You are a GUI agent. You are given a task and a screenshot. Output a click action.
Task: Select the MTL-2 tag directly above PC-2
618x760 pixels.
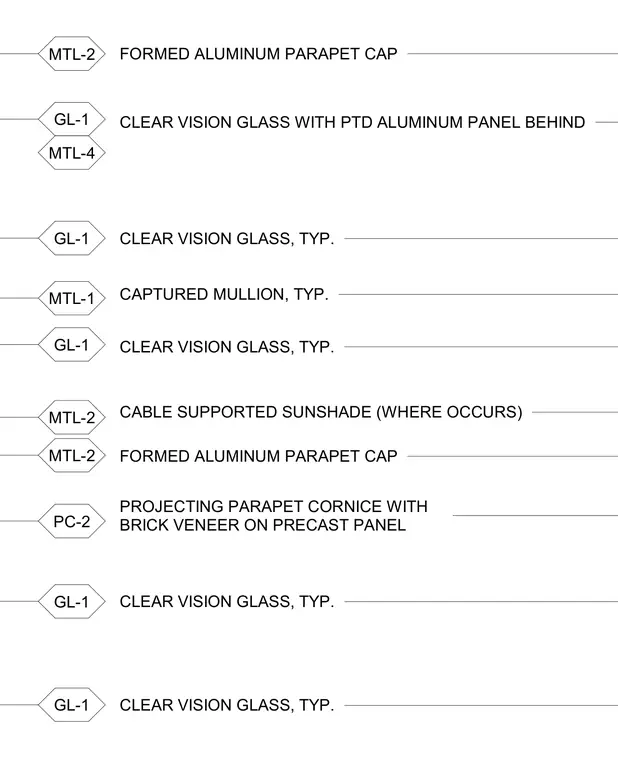click(x=72, y=456)
